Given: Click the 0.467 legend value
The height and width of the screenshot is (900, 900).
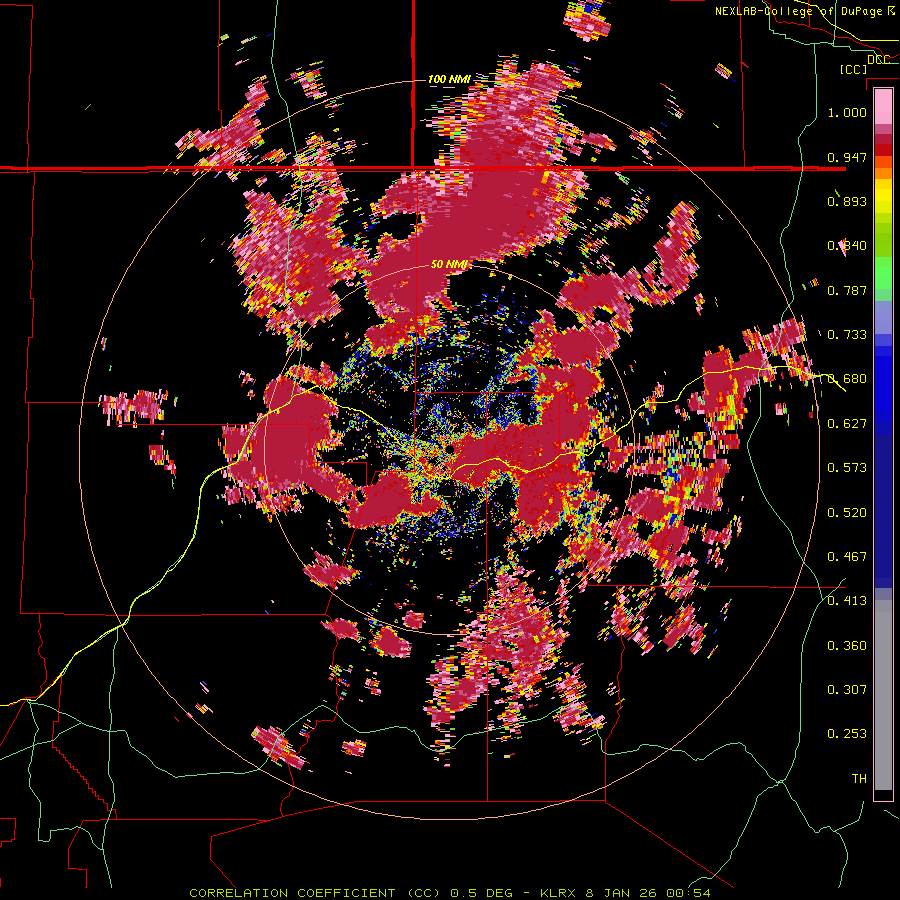Looking at the screenshot, I should (847, 557).
